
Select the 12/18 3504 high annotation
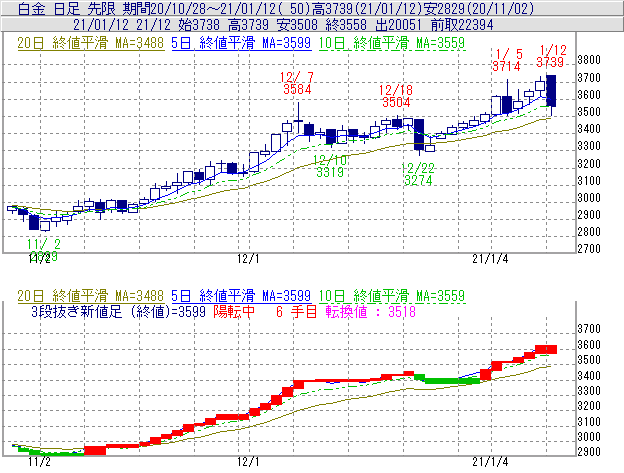coord(396,96)
